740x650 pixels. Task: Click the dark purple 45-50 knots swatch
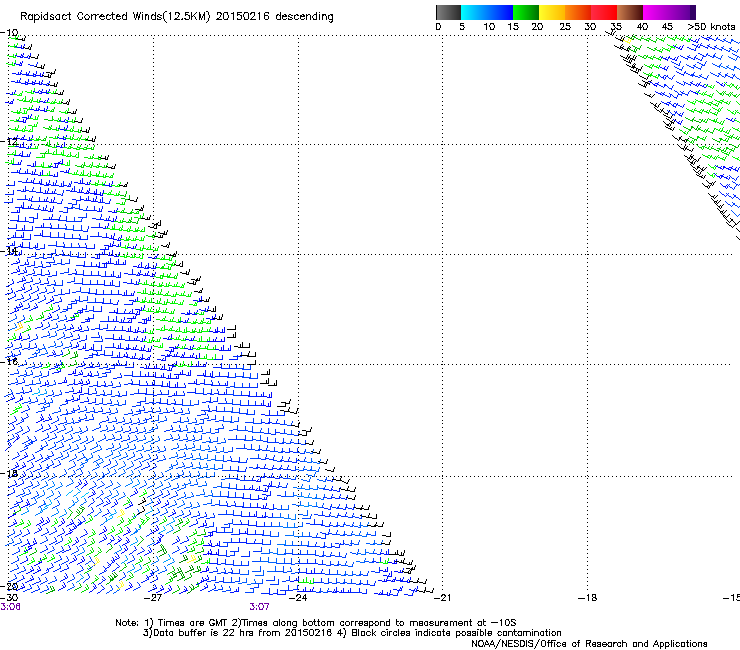682,12
